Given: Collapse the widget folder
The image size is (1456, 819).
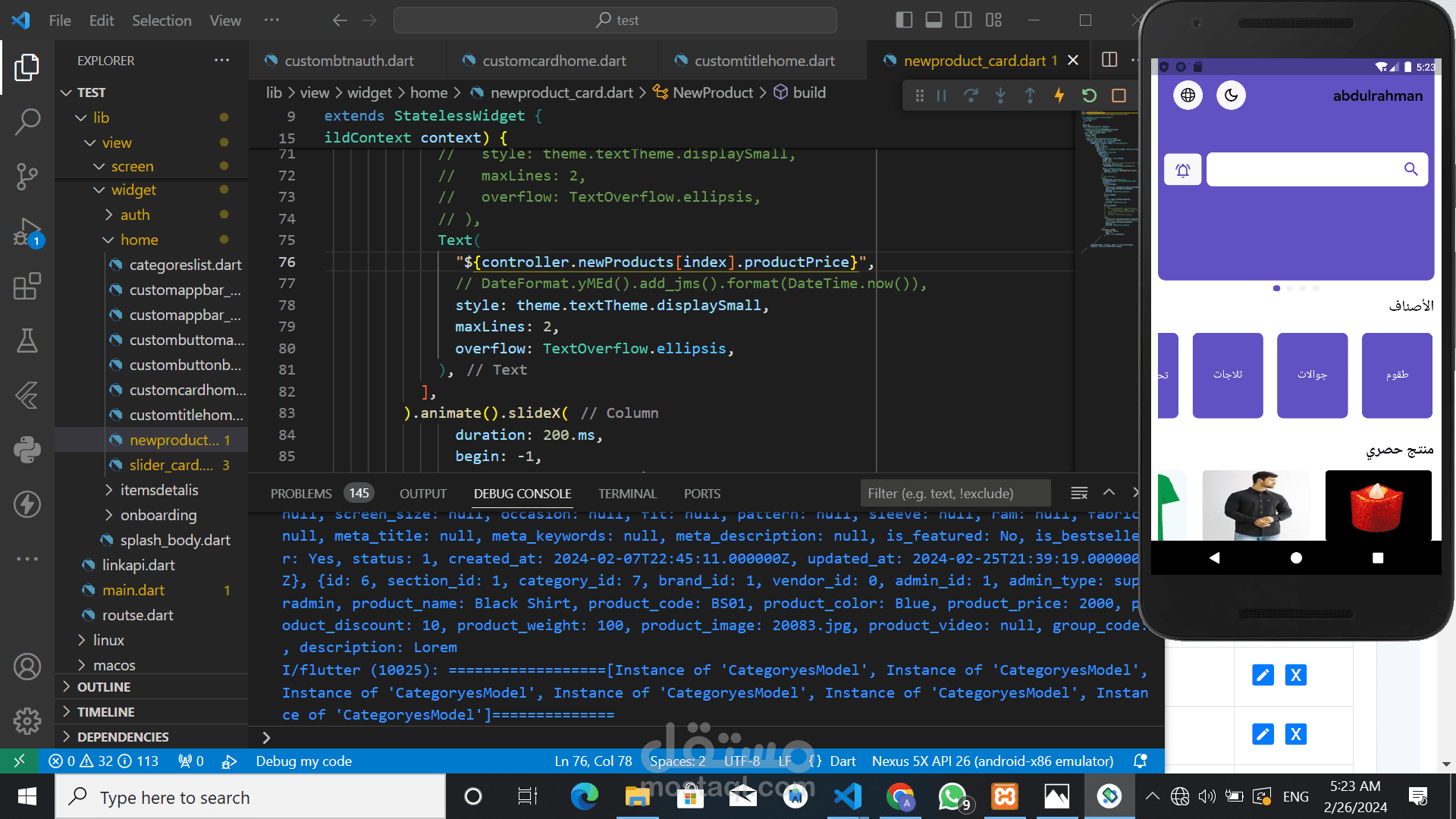Looking at the screenshot, I should [133, 190].
